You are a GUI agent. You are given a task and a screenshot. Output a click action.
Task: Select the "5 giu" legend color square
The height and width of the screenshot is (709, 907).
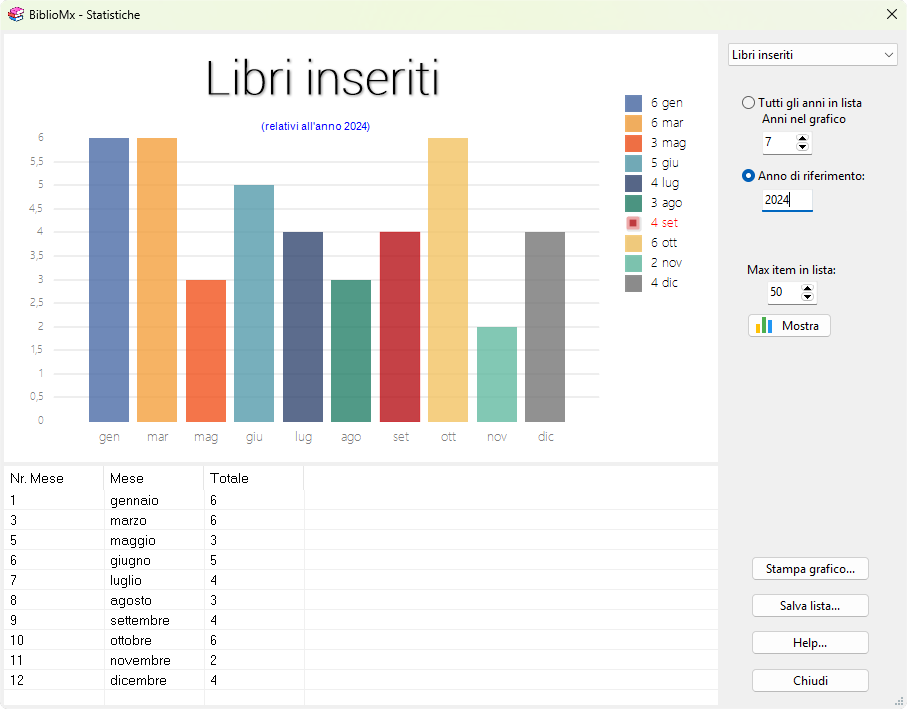pyautogui.click(x=634, y=163)
